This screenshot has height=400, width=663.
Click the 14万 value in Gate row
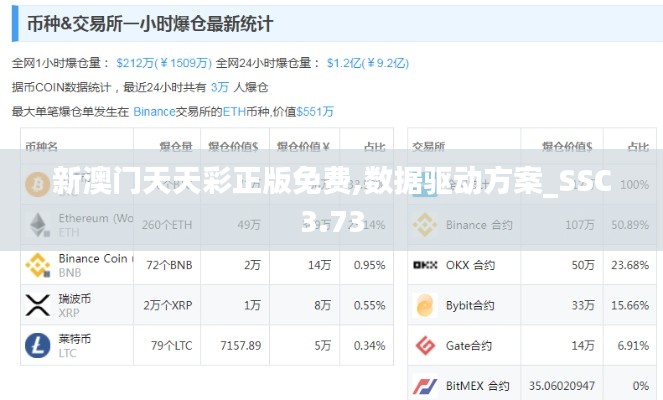[583, 345]
